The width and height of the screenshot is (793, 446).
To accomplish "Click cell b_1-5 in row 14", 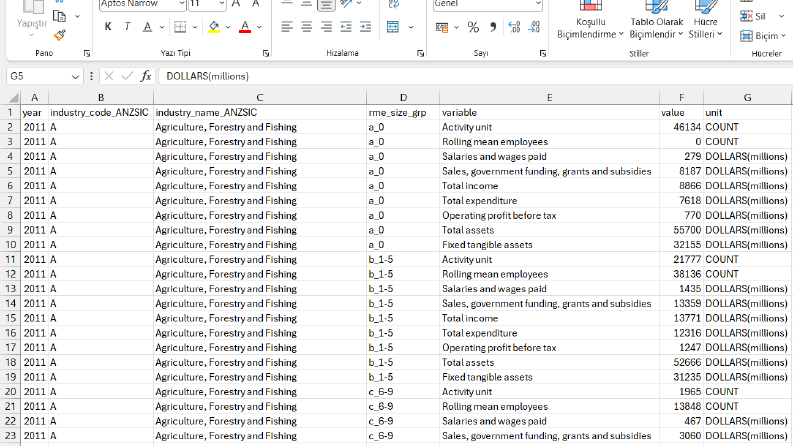I will pos(403,303).
